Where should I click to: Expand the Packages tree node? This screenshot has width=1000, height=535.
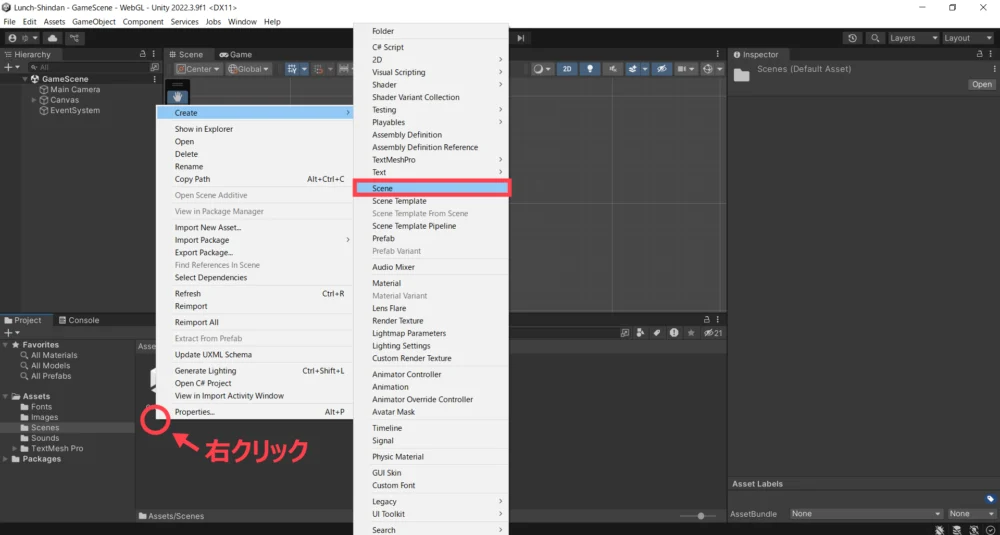tap(6, 459)
